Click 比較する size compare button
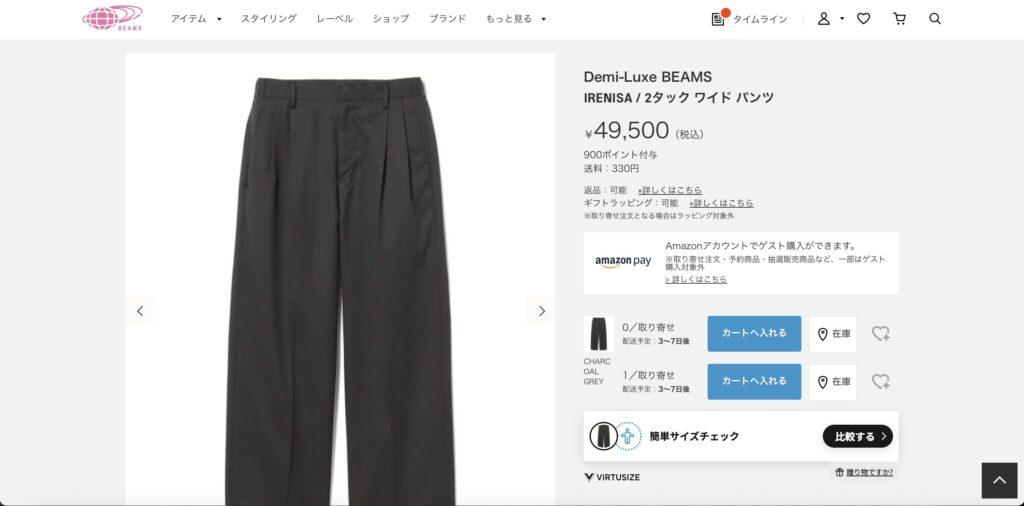1024x506 pixels. [x=857, y=436]
